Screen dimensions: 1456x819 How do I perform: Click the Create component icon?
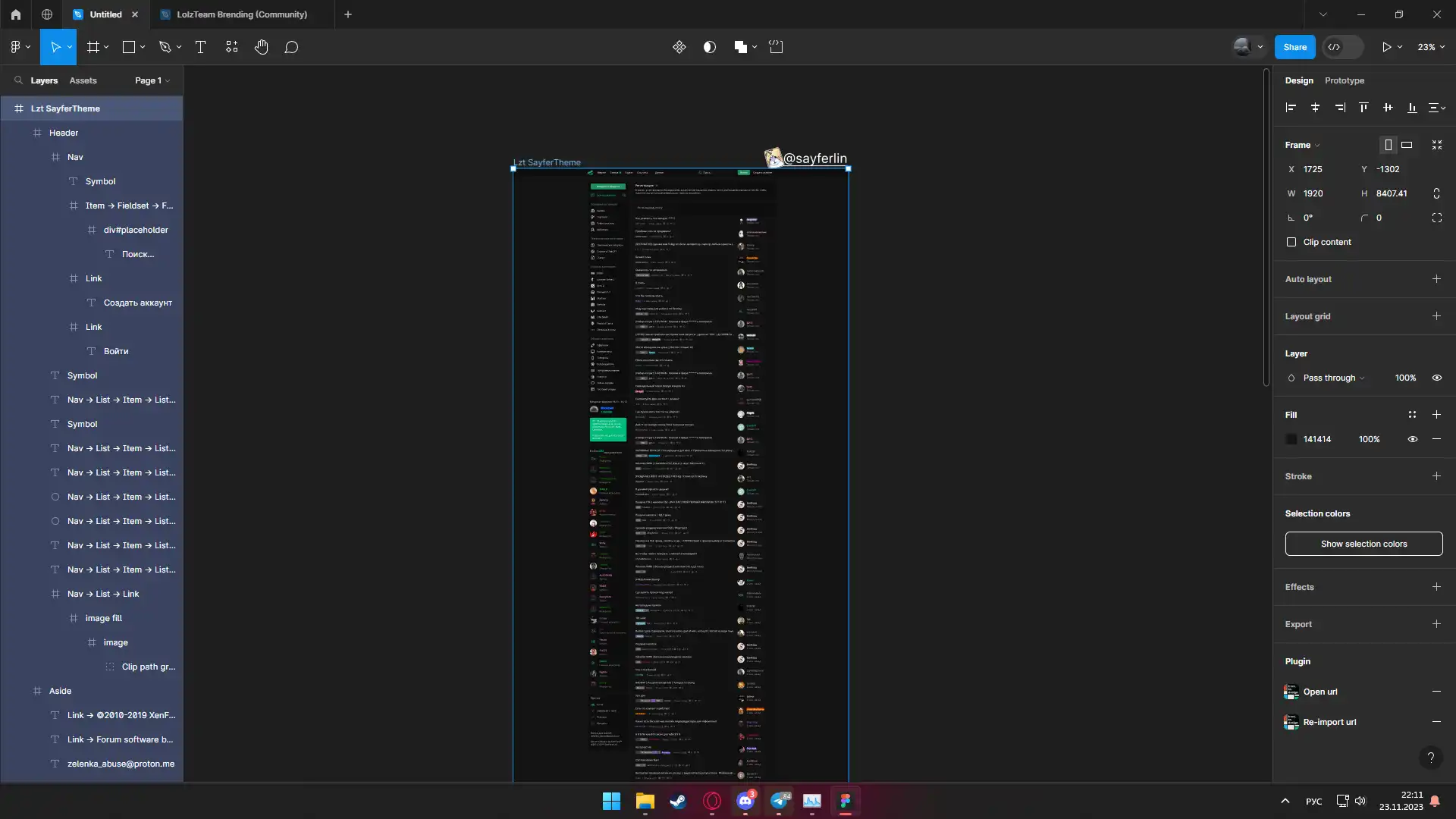point(679,47)
